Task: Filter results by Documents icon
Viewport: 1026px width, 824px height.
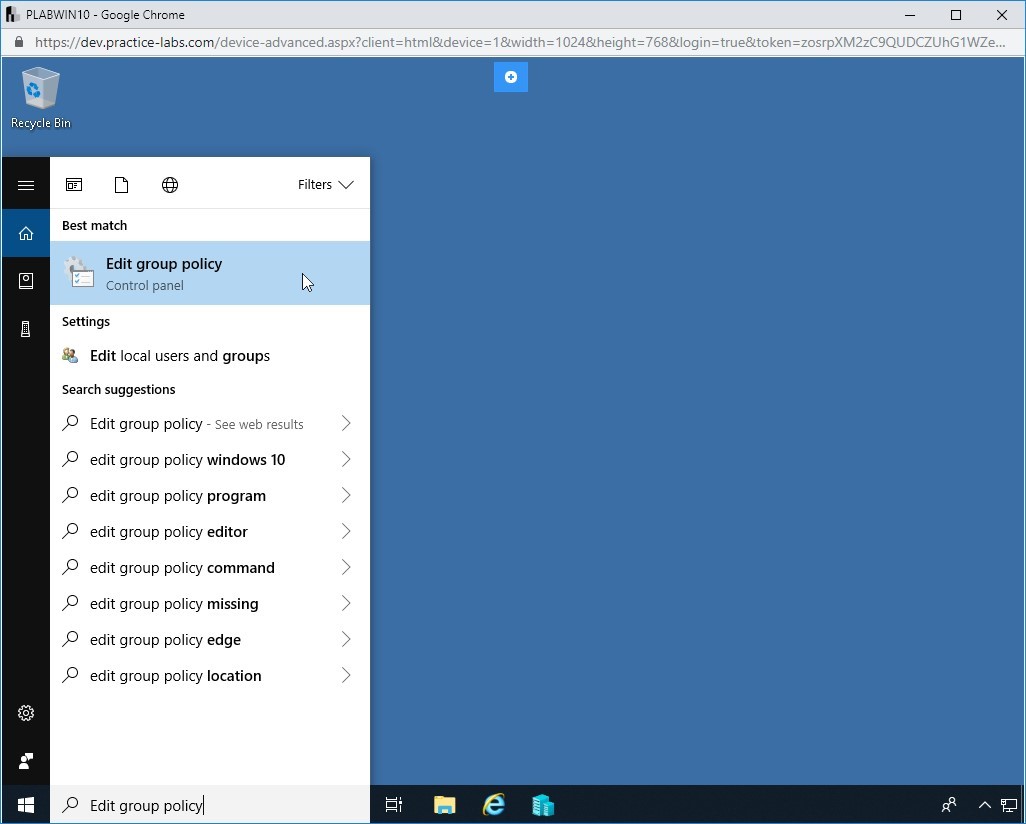Action: tap(121, 185)
